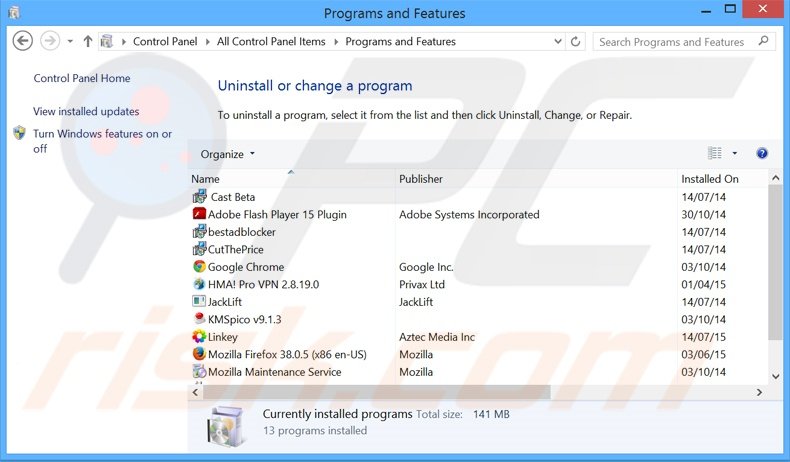Click the vertical scrollbar up arrow

(x=775, y=178)
